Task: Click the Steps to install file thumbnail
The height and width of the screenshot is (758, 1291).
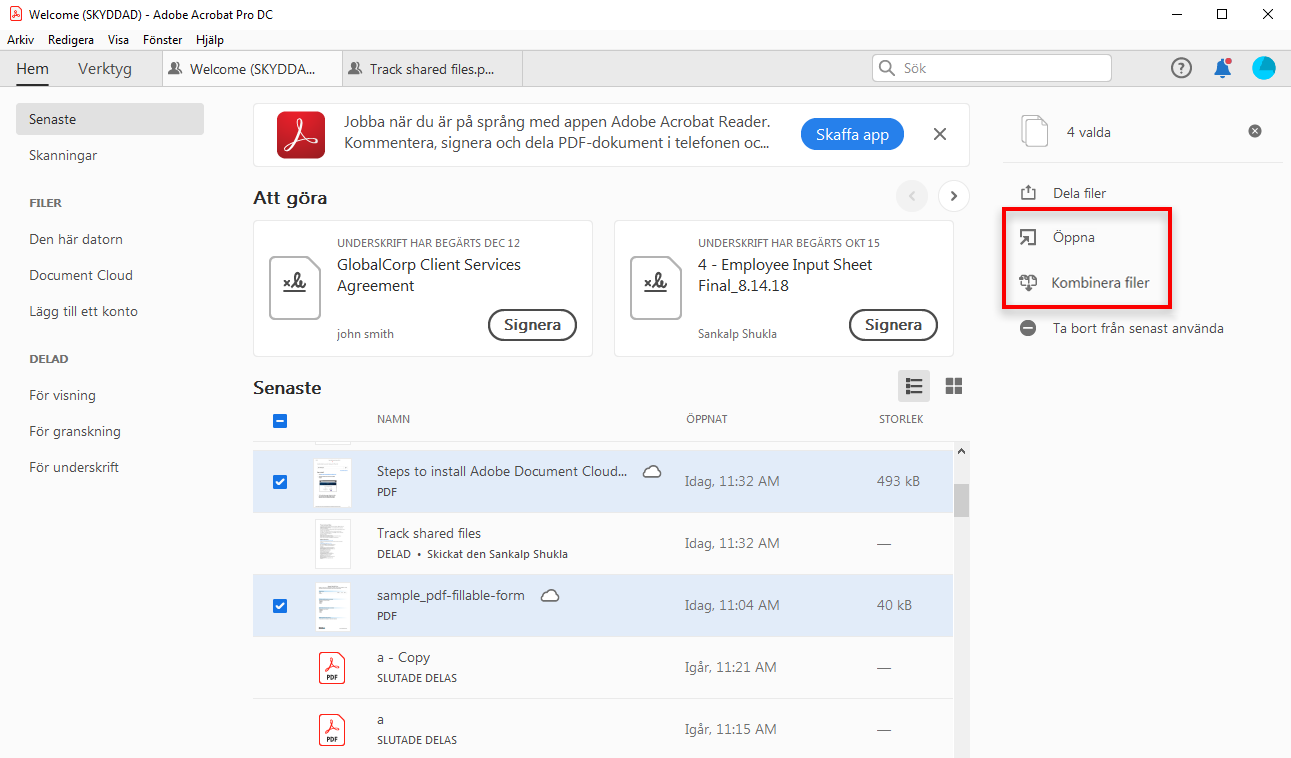Action: point(333,482)
